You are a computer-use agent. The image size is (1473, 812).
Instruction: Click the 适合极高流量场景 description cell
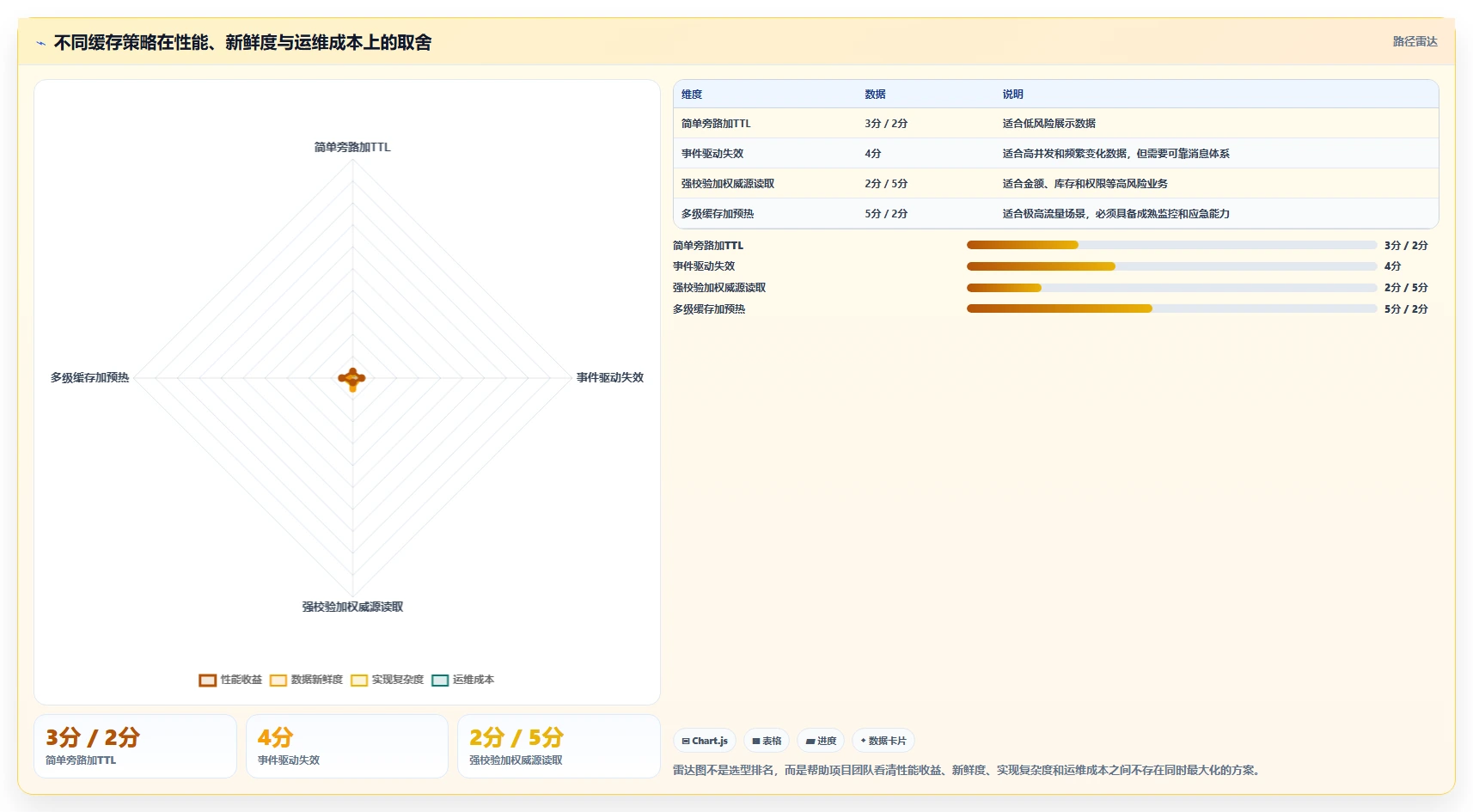tap(1115, 214)
